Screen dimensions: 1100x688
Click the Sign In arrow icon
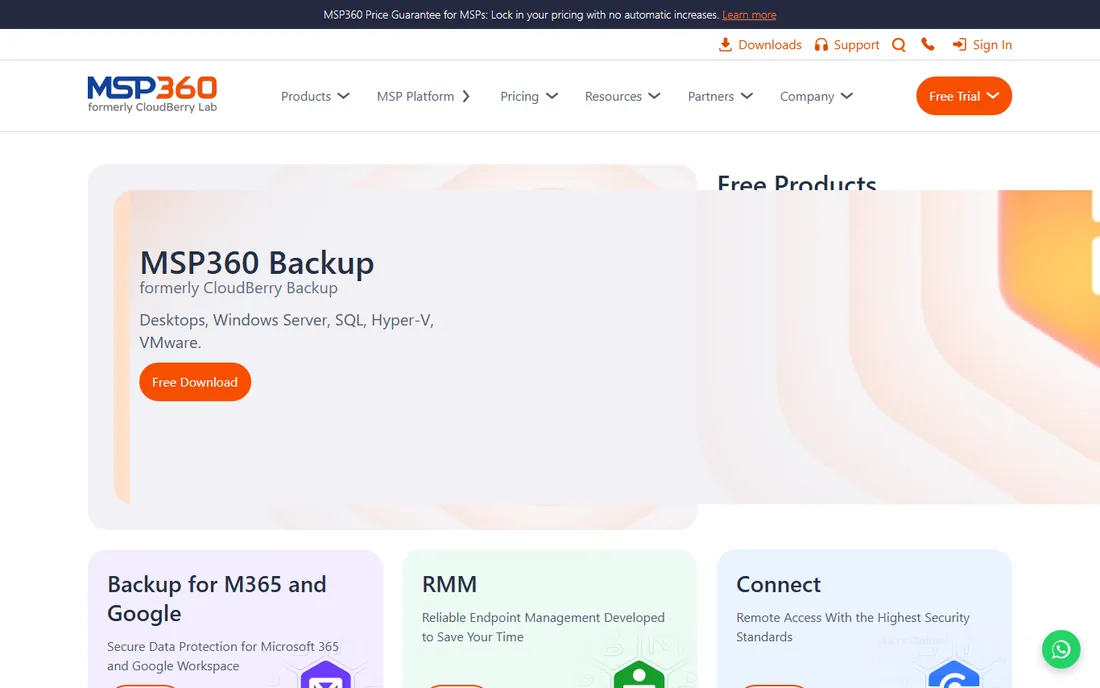959,45
